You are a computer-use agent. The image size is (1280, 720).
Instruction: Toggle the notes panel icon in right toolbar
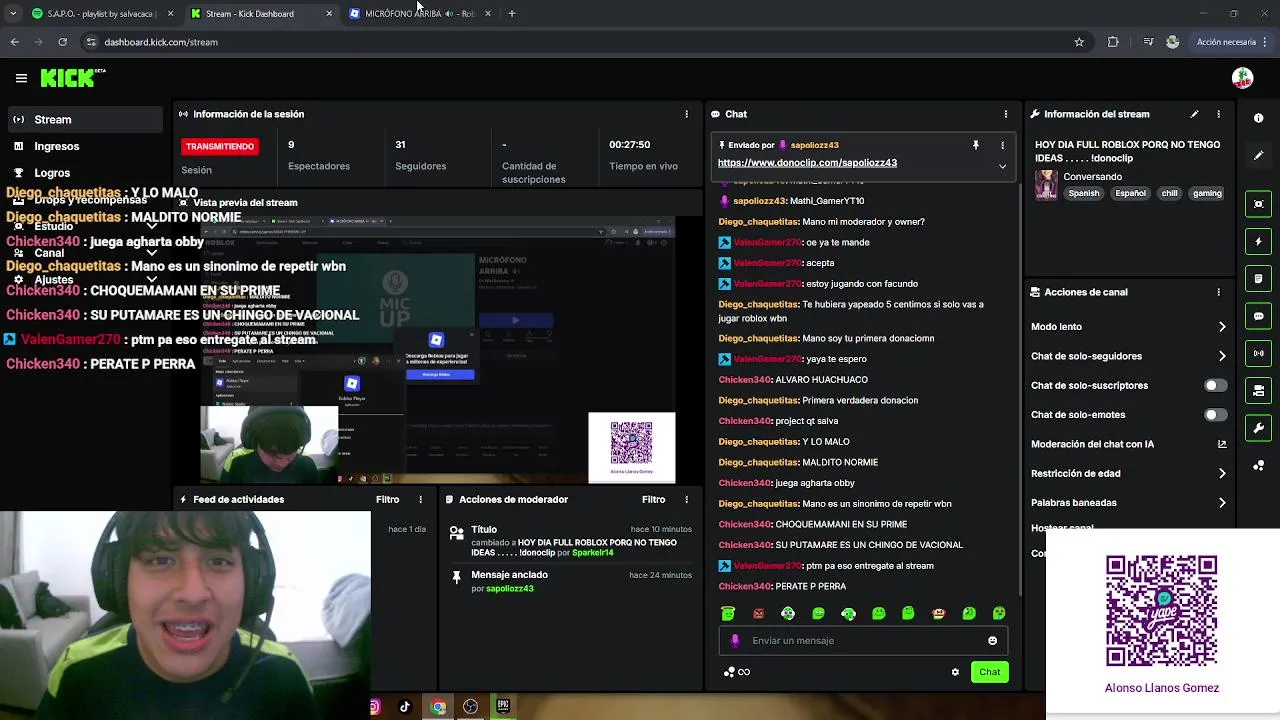1258,278
